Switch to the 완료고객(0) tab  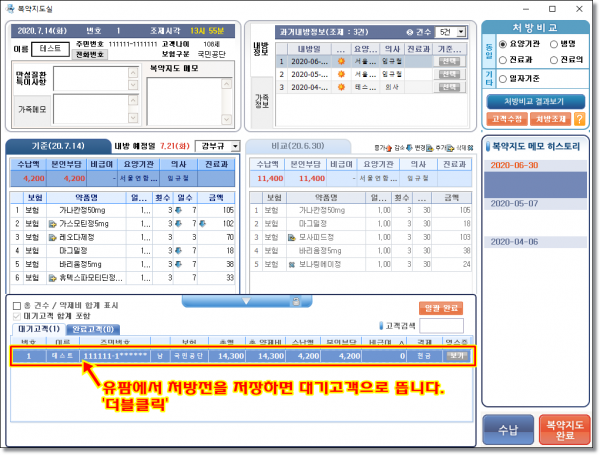pyautogui.click(x=91, y=329)
